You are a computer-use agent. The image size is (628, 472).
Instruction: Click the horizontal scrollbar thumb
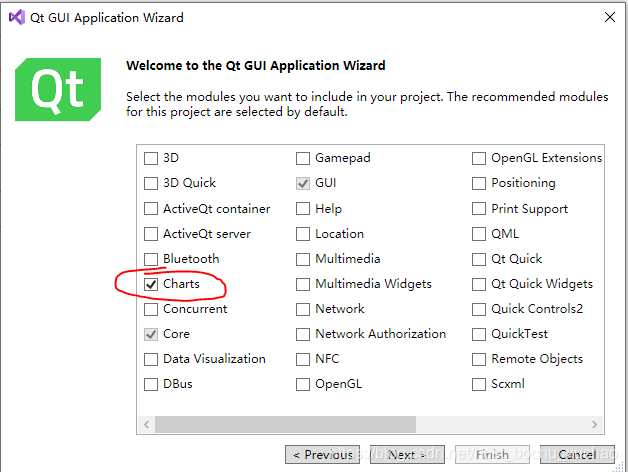click(x=286, y=424)
